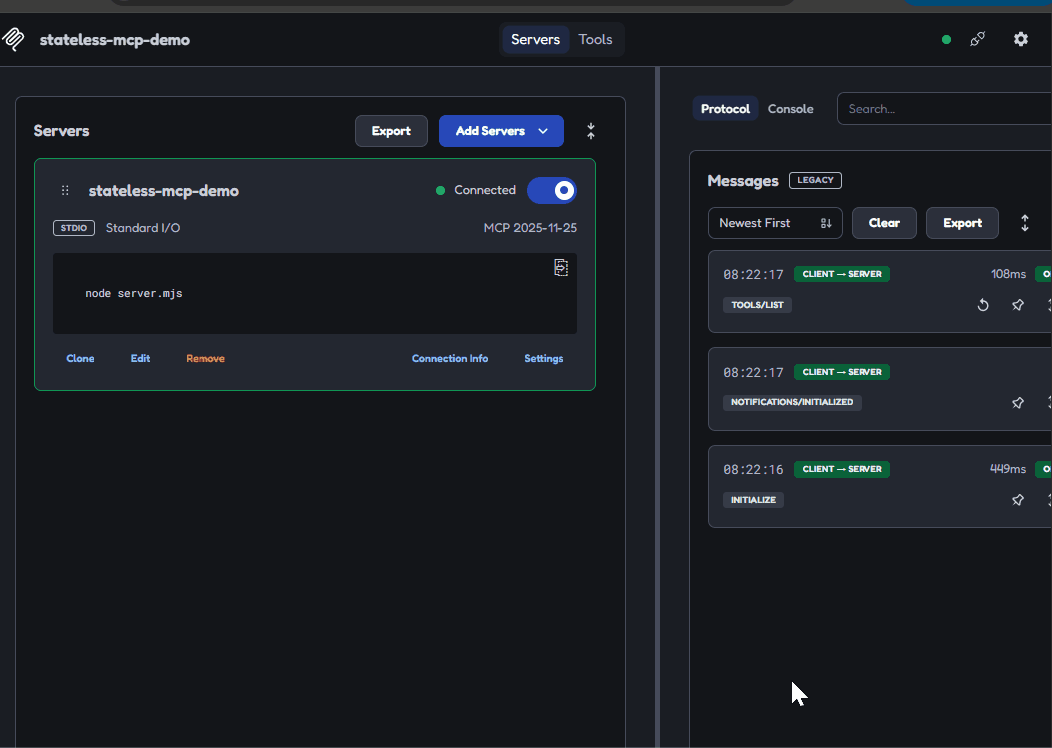Open the Add Servers dropdown
This screenshot has height=748, width=1052.
pyautogui.click(x=501, y=131)
